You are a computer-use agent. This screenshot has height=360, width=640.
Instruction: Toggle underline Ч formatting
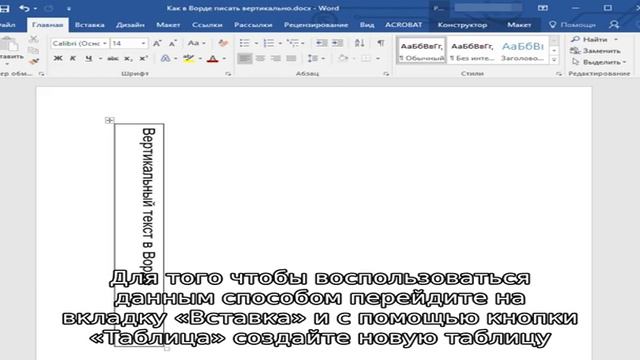click(x=88, y=59)
